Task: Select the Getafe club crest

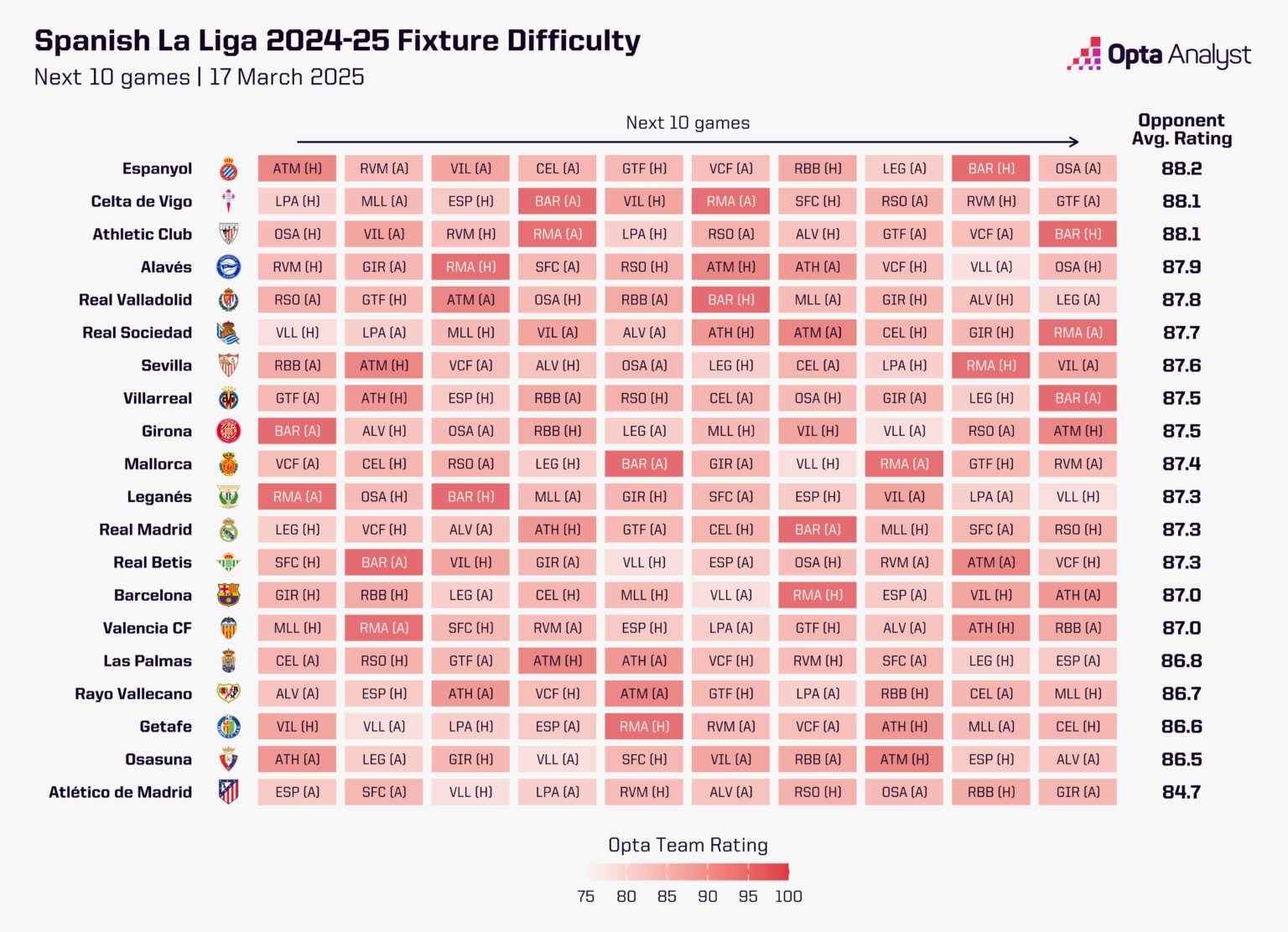Action: pyautogui.click(x=228, y=727)
